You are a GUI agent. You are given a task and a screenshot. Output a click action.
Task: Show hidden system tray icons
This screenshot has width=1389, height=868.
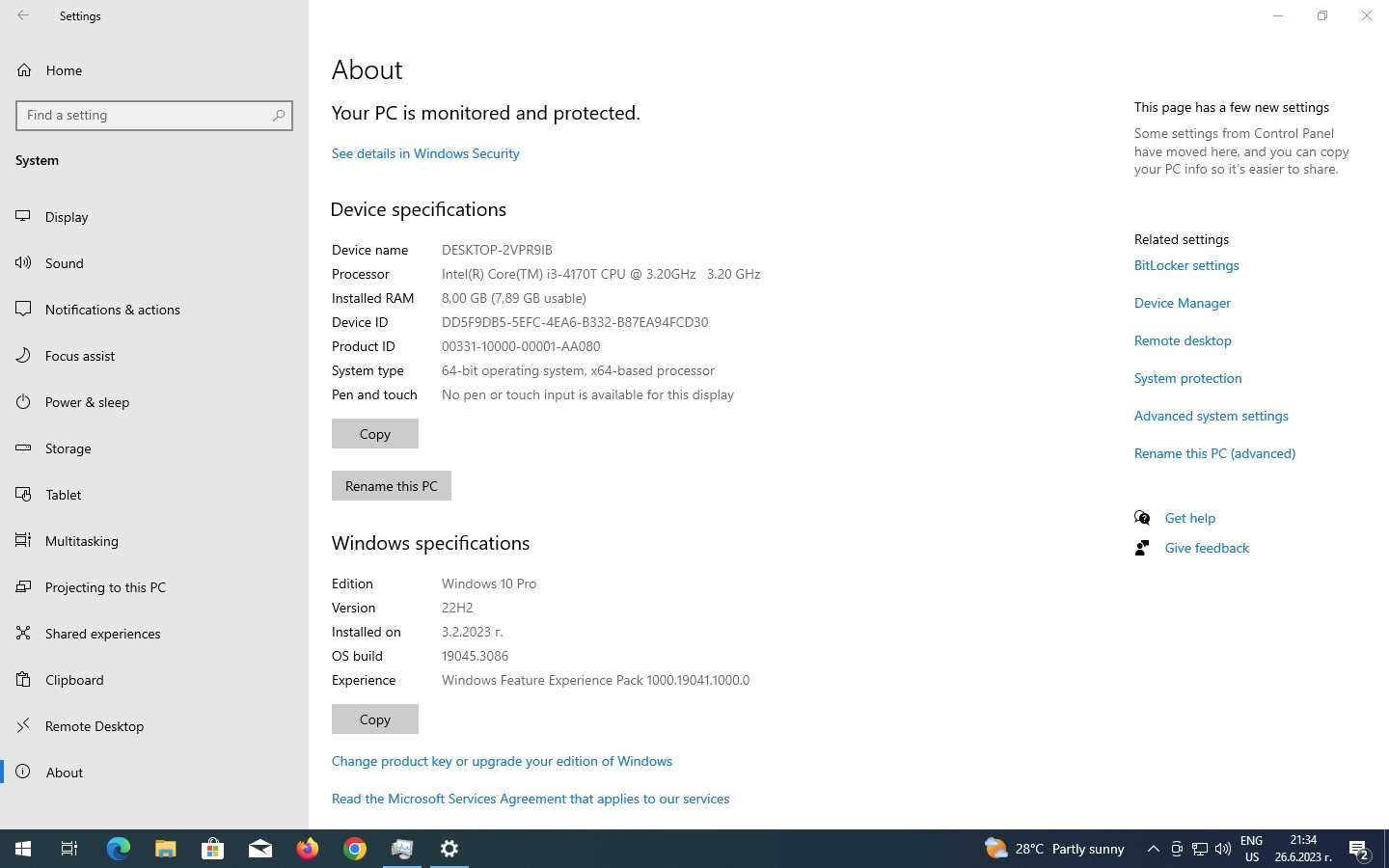1153,849
